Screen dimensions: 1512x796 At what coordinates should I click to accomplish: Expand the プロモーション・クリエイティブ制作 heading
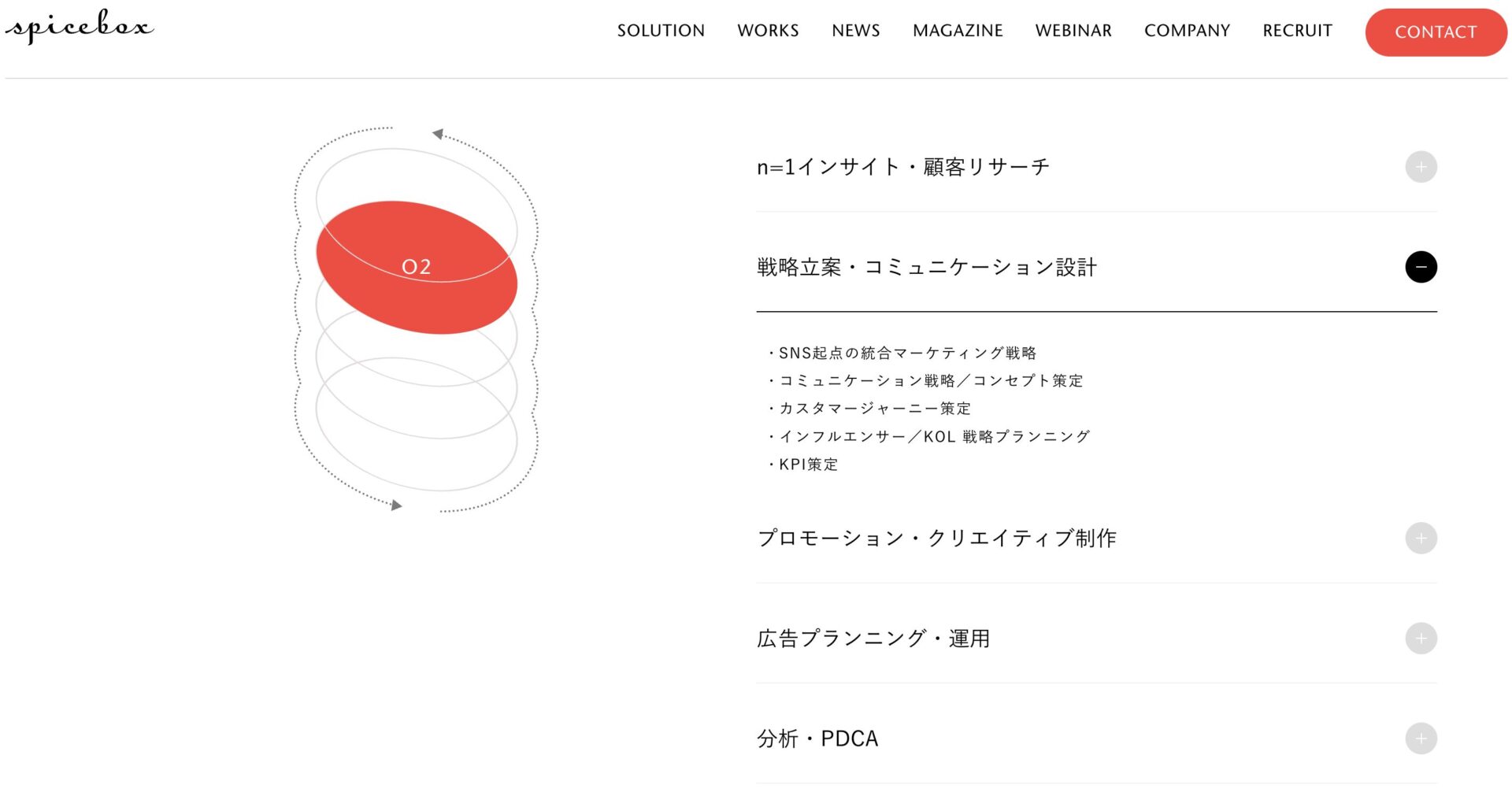tap(936, 538)
